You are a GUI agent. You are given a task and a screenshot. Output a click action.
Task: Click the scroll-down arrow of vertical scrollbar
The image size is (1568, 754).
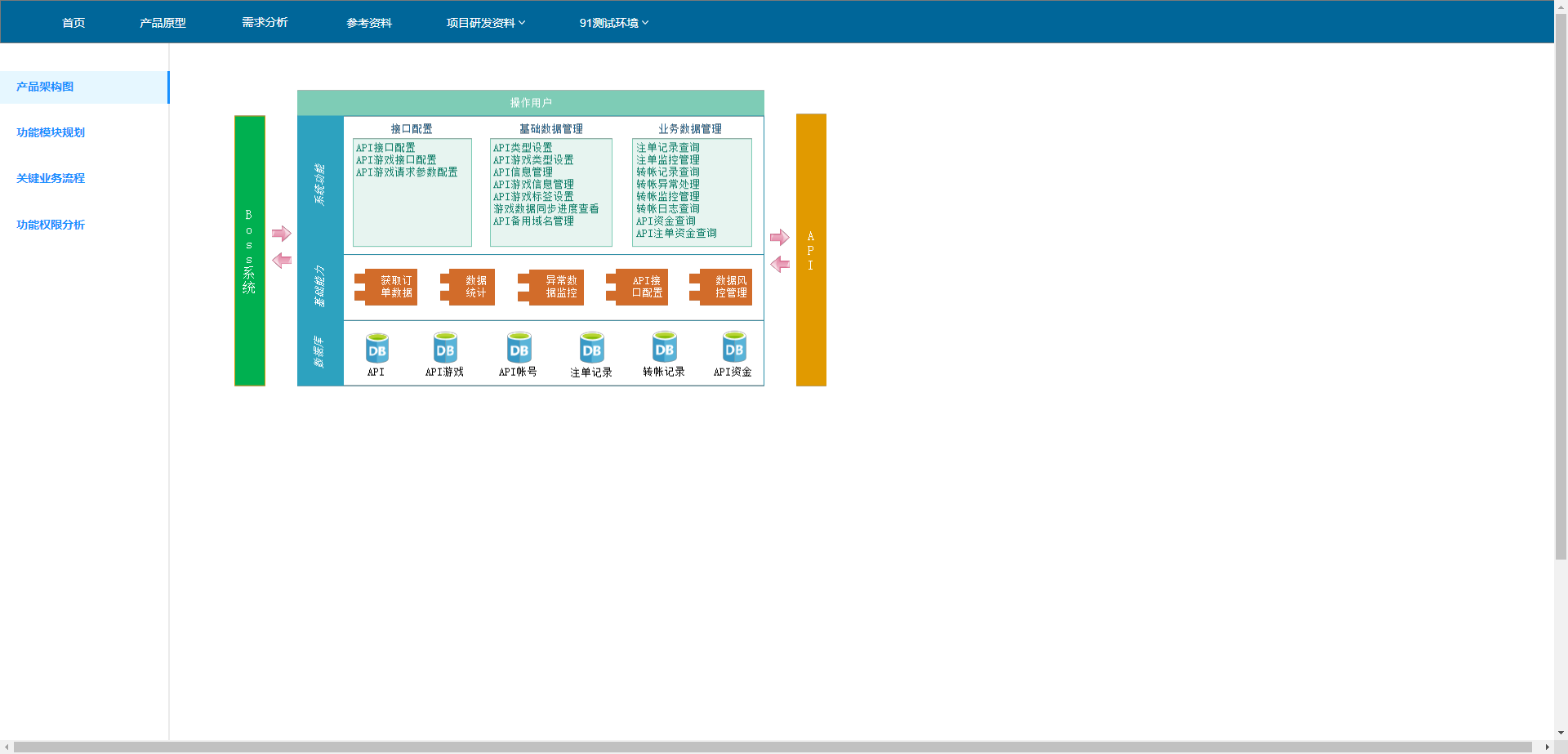click(1561, 734)
